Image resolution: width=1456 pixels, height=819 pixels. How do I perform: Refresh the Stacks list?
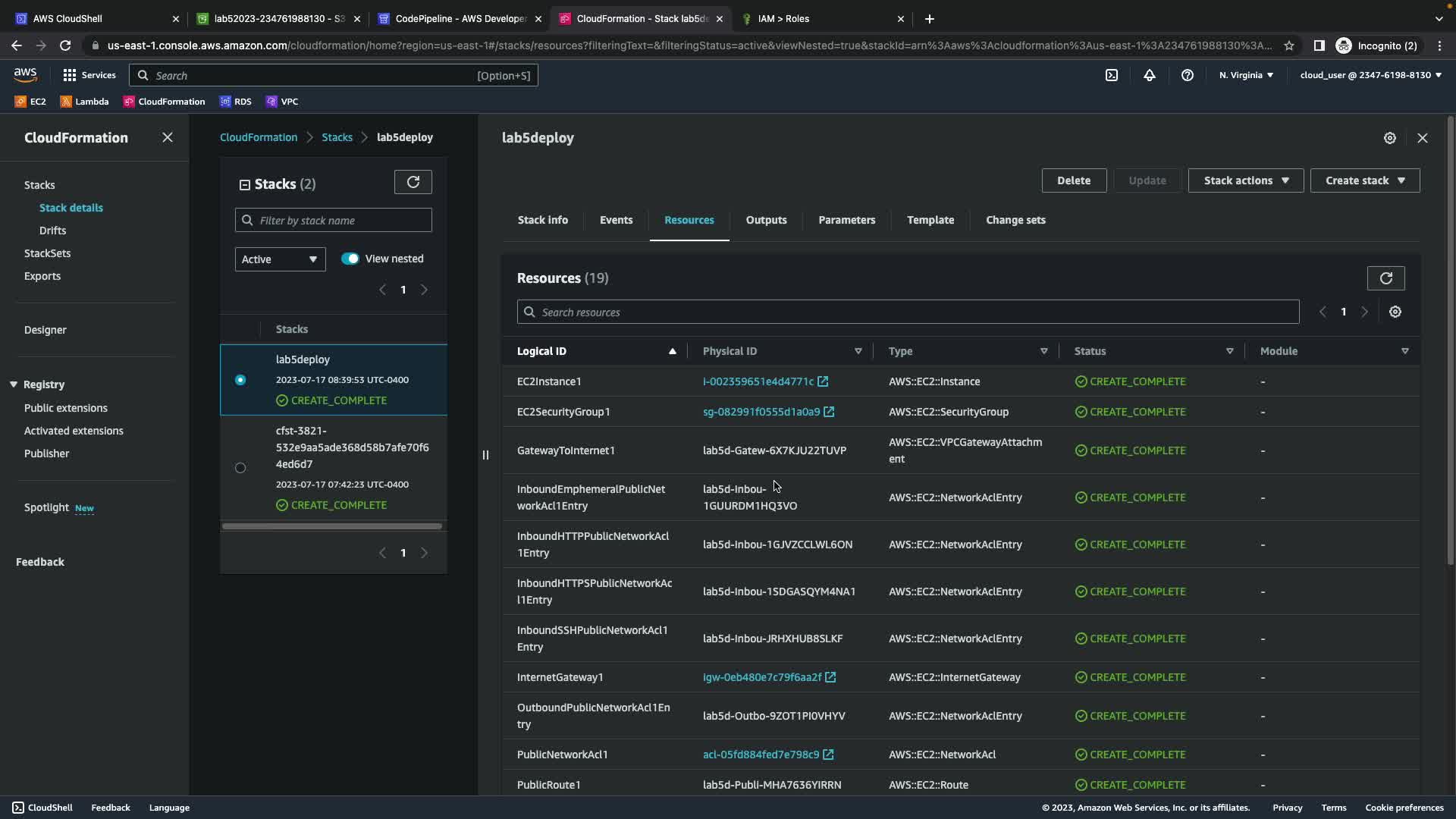pos(413,182)
